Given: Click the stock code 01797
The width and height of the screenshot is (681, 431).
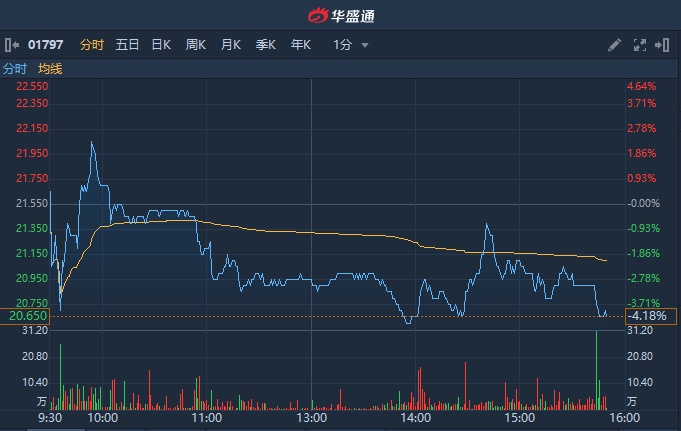Looking at the screenshot, I should pos(45,45).
